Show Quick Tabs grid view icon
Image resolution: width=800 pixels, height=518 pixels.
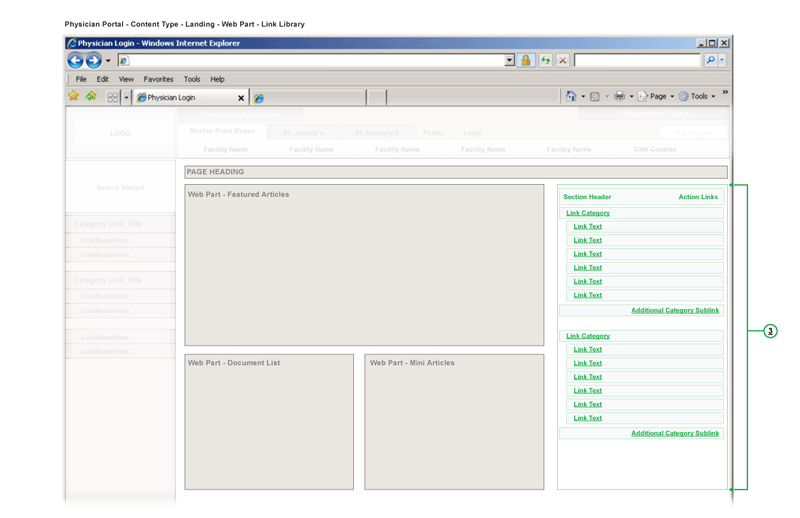113,97
